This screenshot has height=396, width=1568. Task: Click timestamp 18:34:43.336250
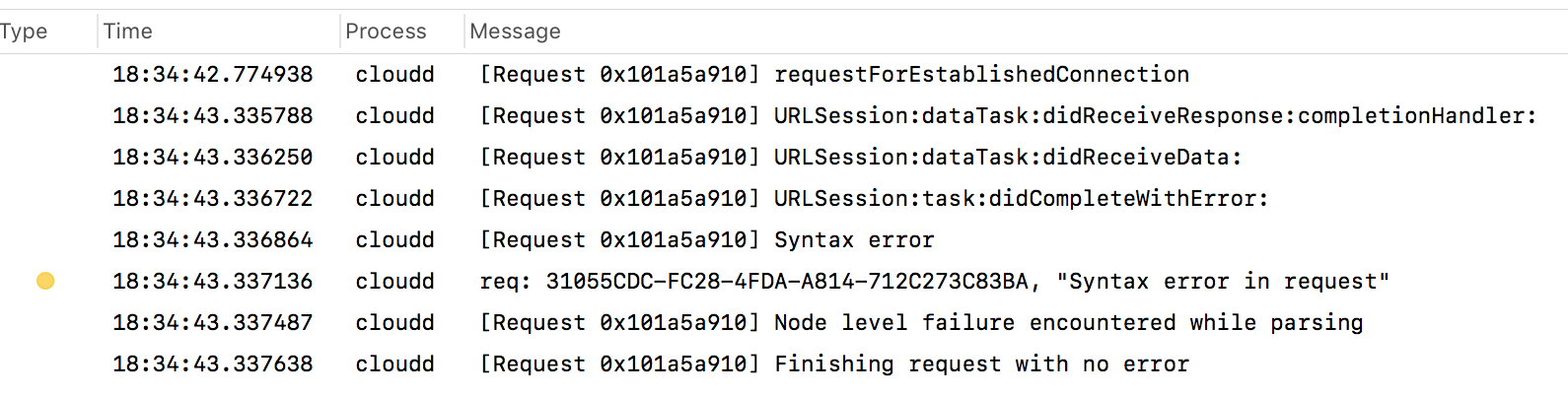pyautogui.click(x=213, y=157)
